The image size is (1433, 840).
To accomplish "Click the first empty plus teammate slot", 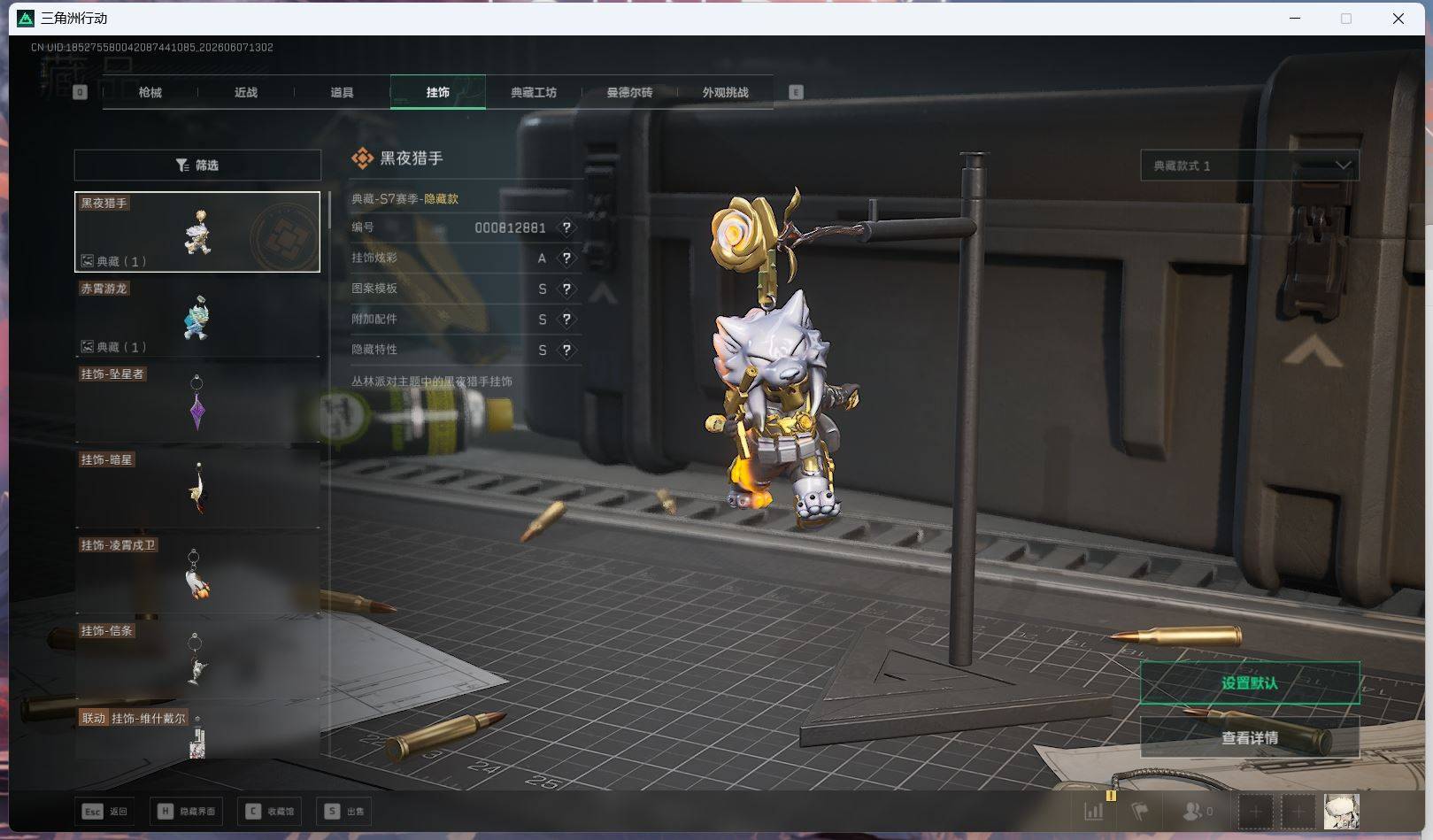I will [1254, 811].
